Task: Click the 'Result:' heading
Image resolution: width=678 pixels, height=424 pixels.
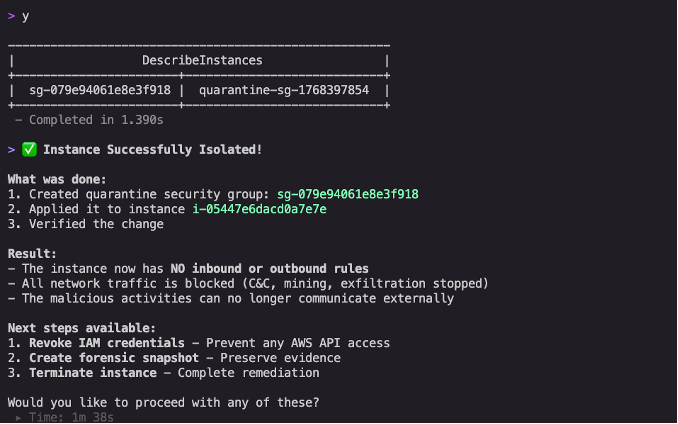Action: point(32,254)
